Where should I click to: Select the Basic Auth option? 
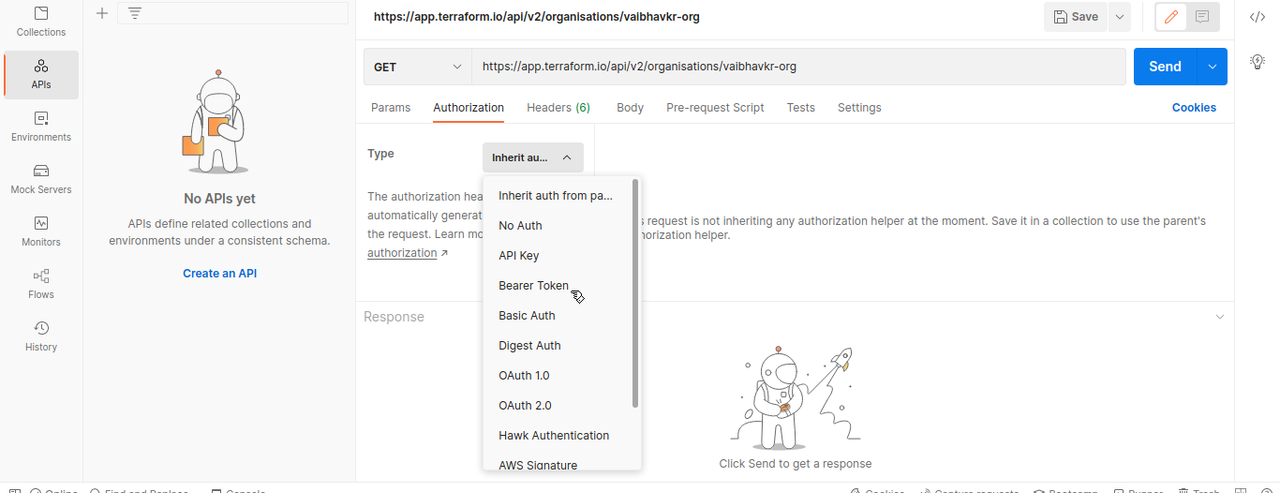point(558,316)
